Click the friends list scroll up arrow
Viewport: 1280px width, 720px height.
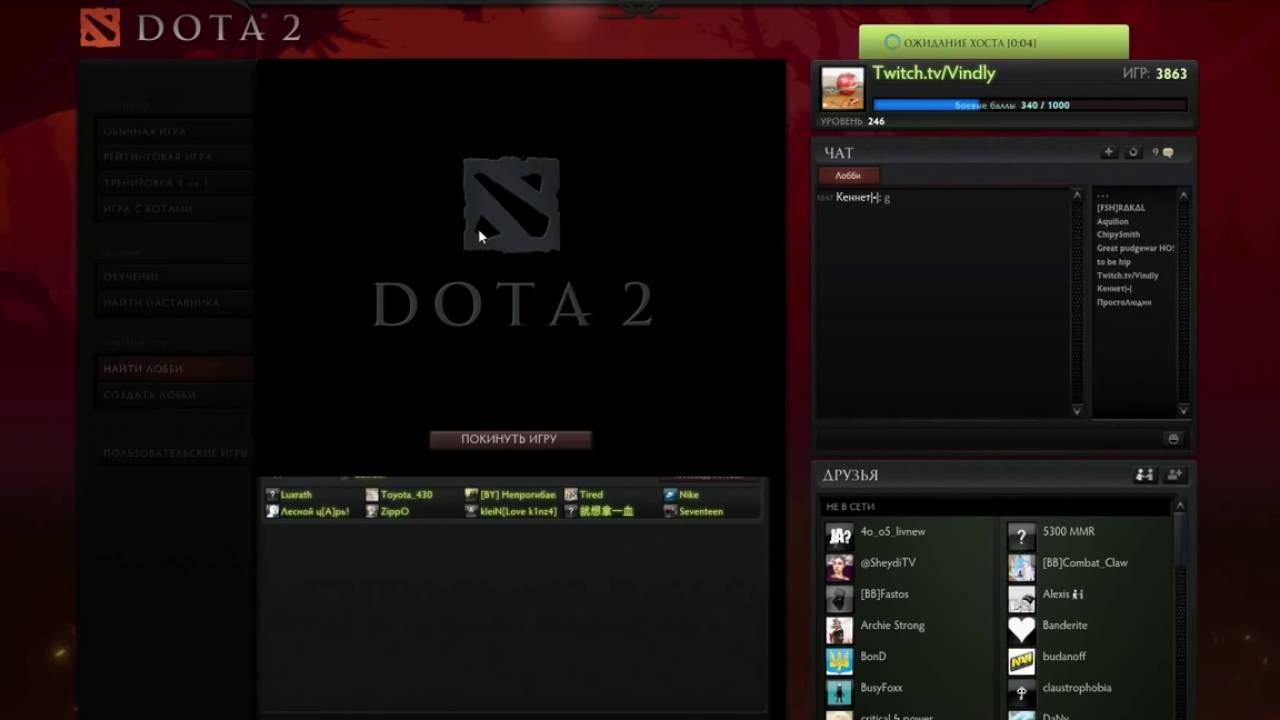[1182, 506]
